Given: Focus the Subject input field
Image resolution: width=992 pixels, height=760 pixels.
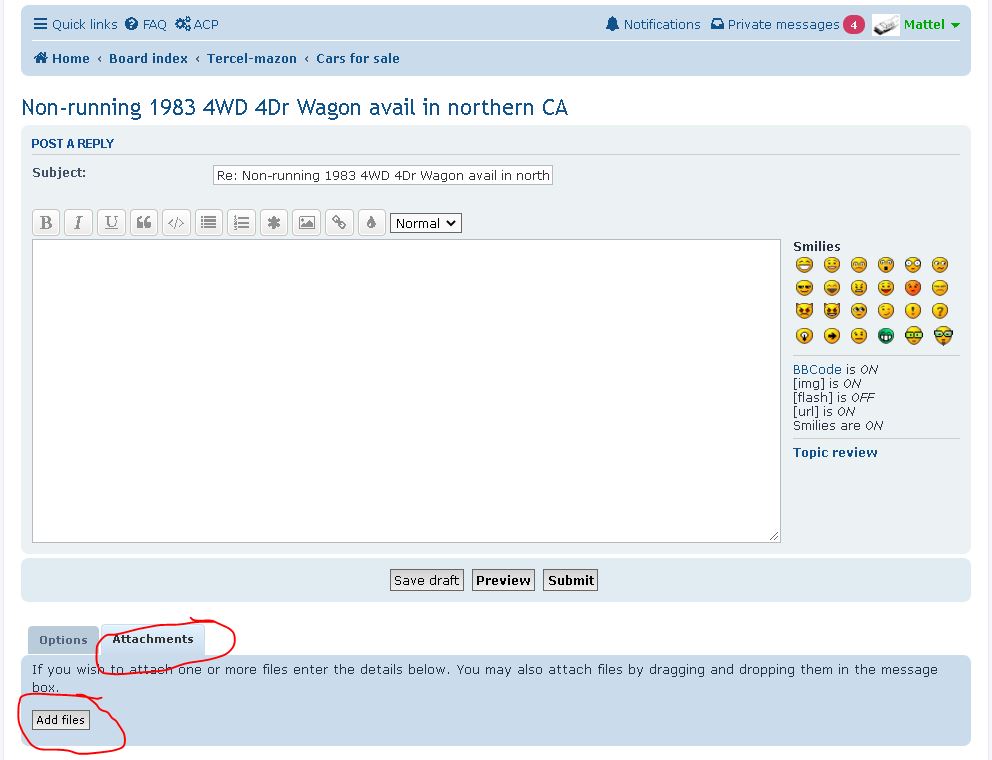Looking at the screenshot, I should [383, 175].
